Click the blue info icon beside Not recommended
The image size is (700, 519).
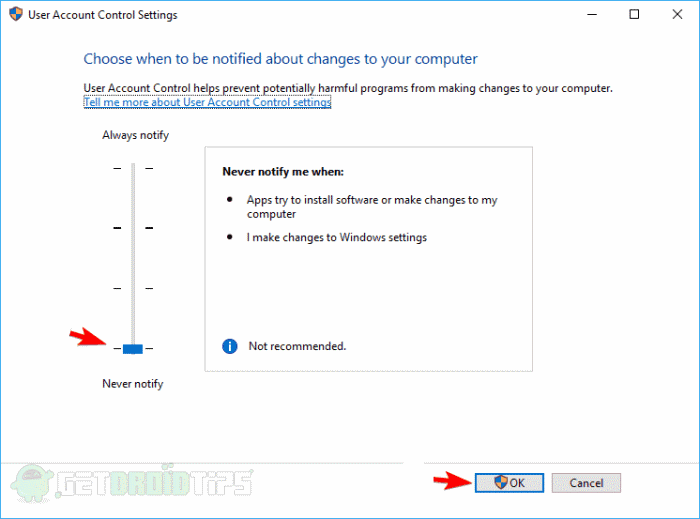pyautogui.click(x=229, y=346)
